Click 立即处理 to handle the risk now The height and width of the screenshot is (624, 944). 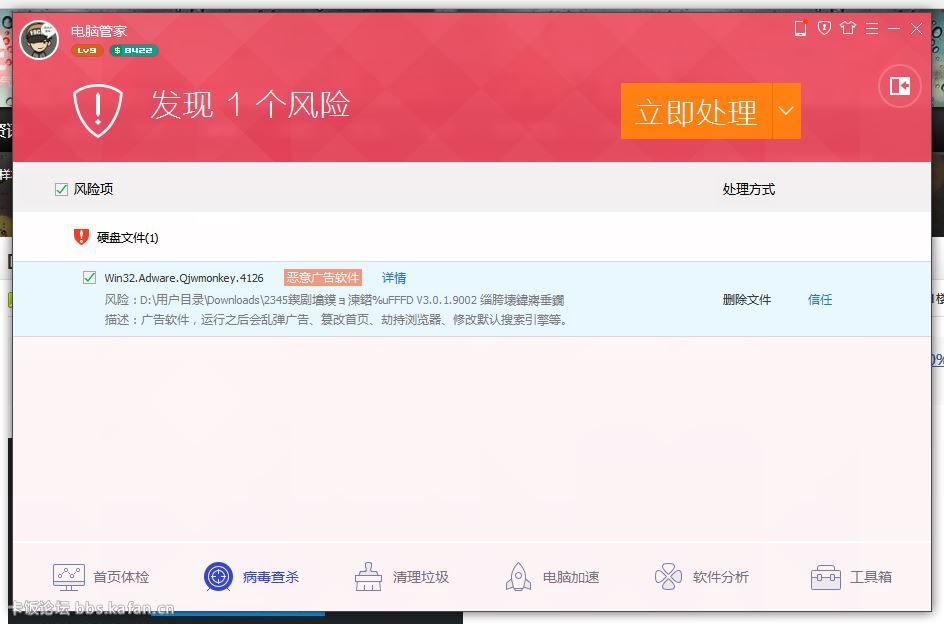coord(697,111)
